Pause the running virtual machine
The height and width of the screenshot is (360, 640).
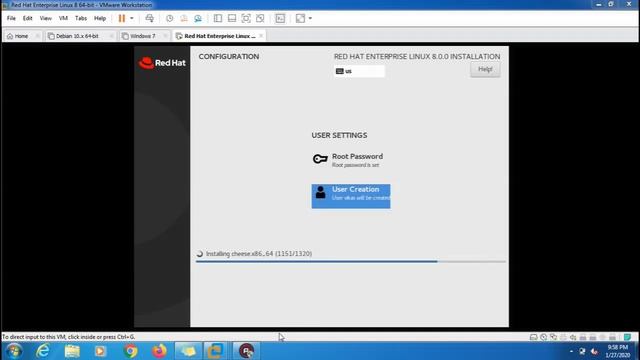click(x=122, y=18)
